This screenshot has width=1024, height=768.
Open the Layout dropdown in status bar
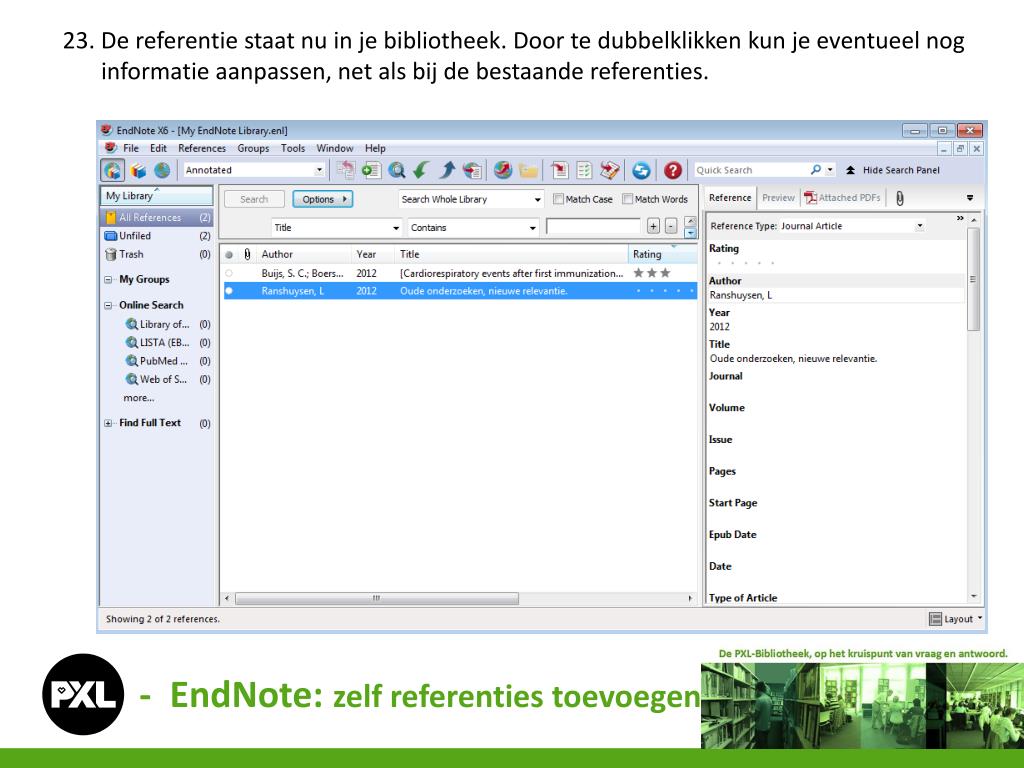[x=956, y=619]
